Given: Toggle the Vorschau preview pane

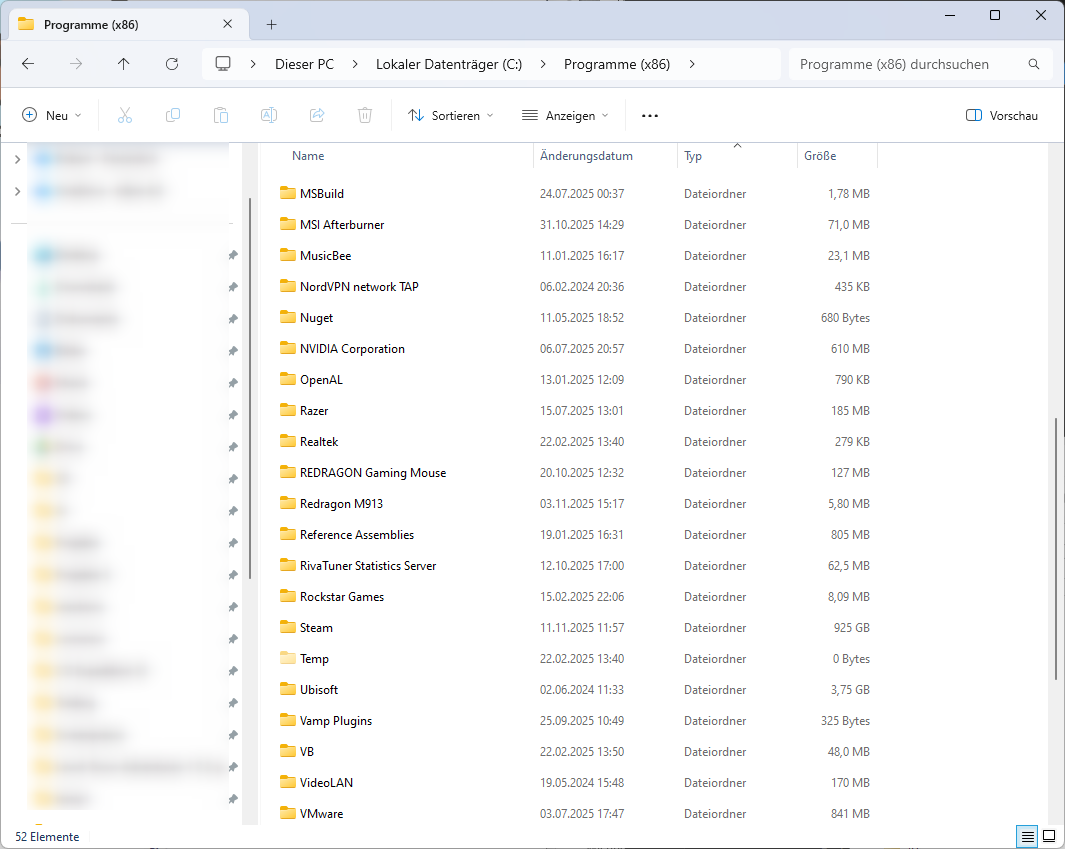Looking at the screenshot, I should point(1002,115).
